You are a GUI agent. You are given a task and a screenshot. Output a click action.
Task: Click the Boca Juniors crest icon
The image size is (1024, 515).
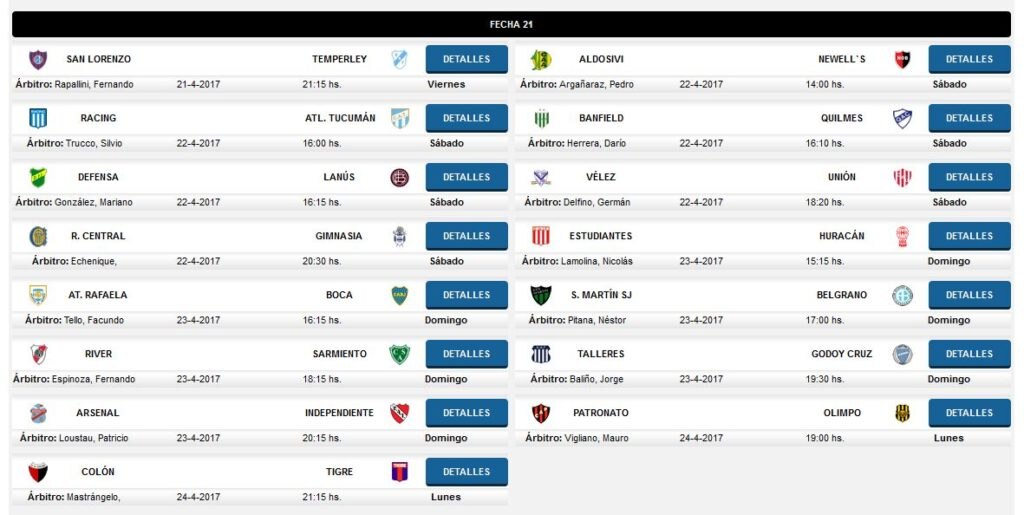click(x=400, y=296)
